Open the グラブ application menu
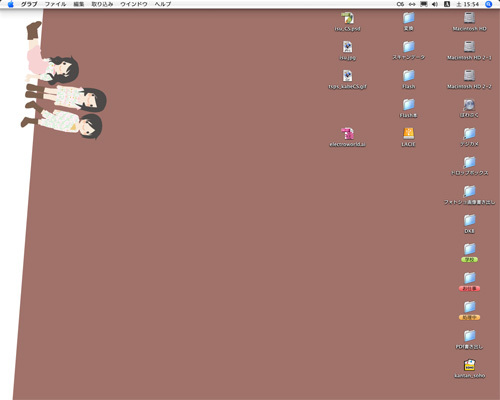This screenshot has height=400, width=500. [29, 4]
